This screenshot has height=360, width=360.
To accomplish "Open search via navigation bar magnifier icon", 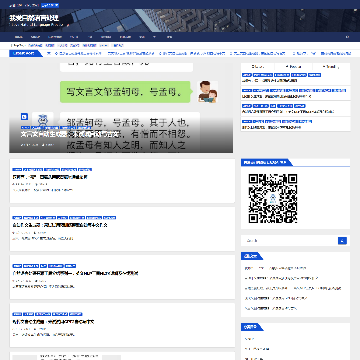I will 347,37.
